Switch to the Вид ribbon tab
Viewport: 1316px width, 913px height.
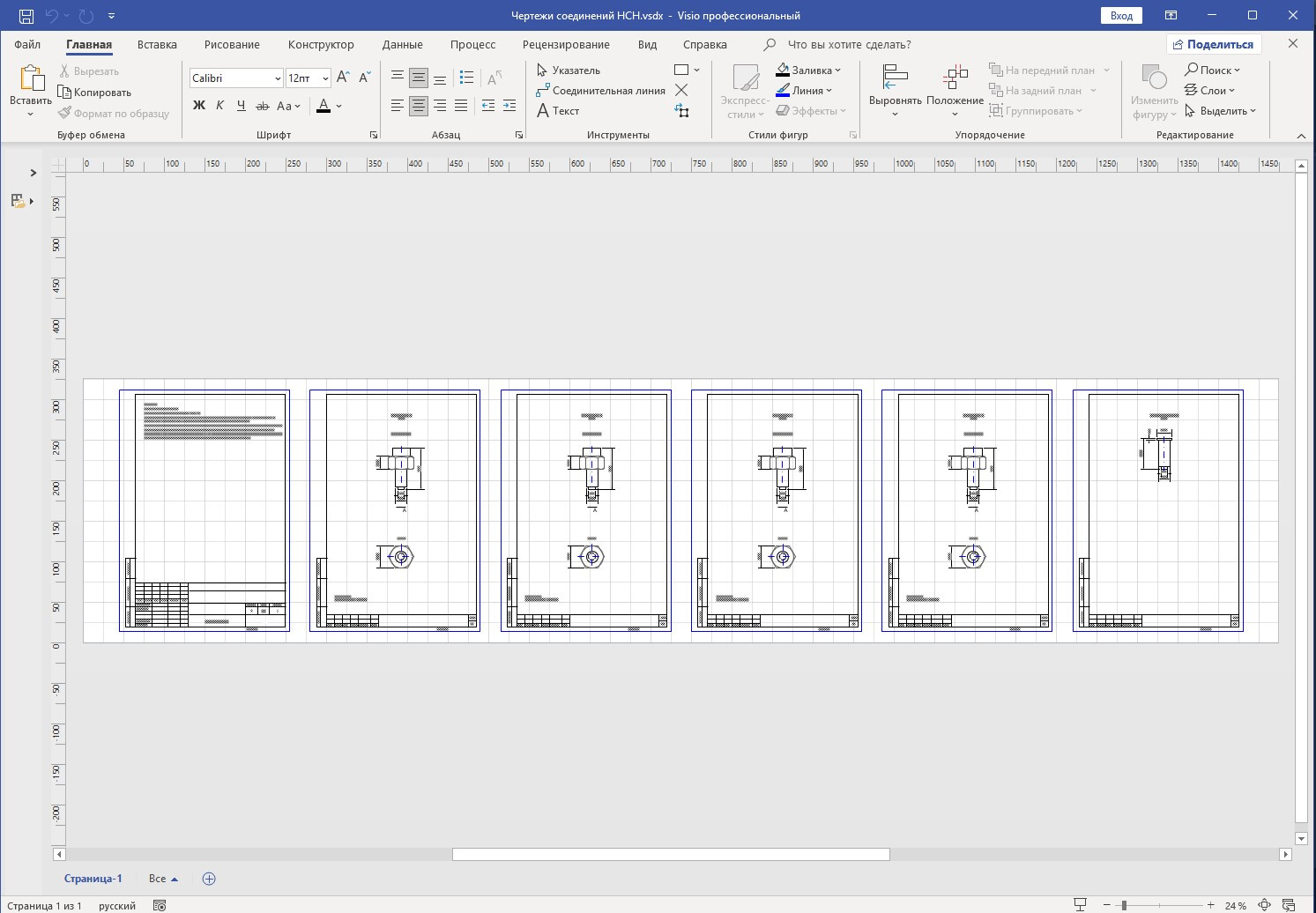click(647, 44)
